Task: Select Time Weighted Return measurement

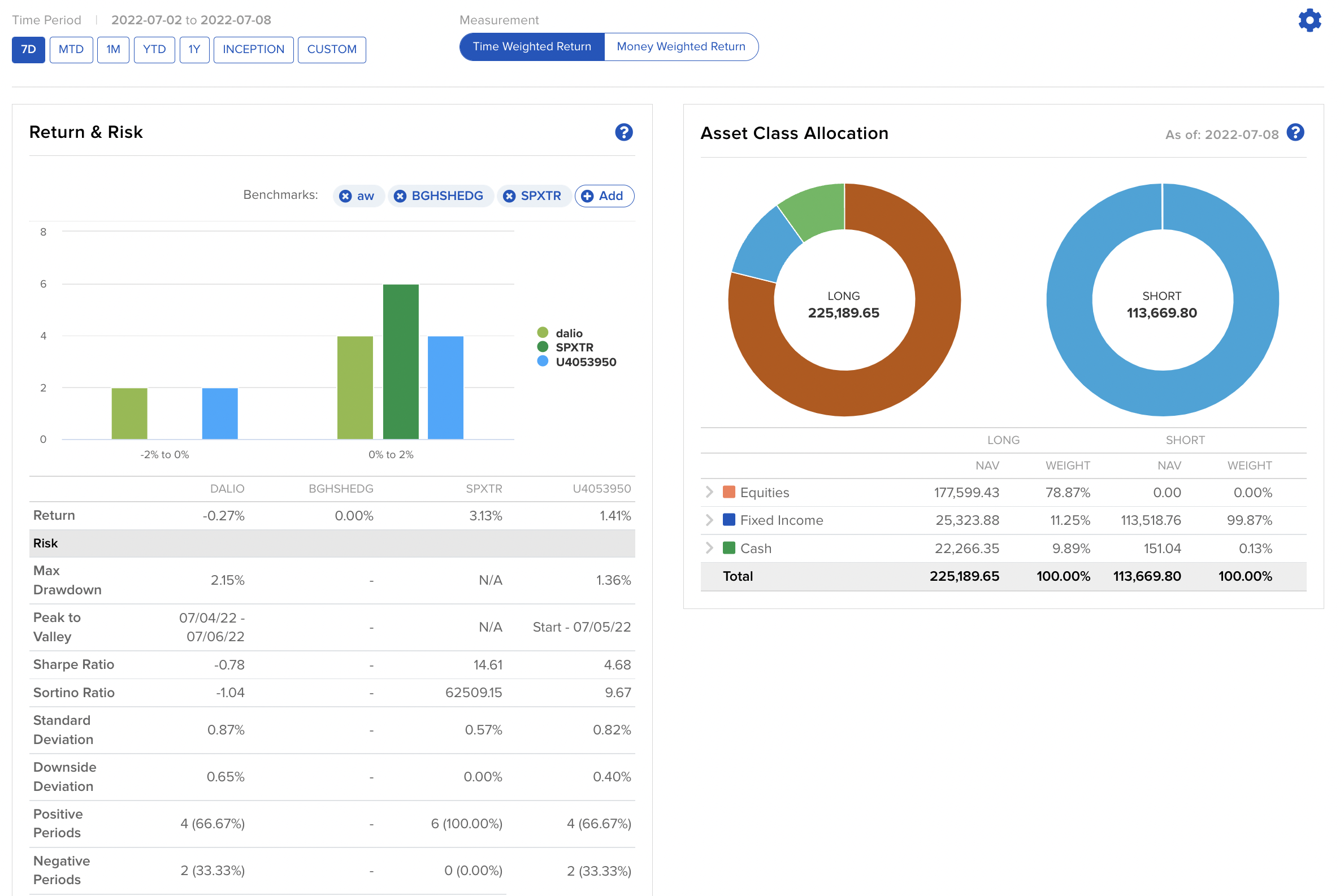Action: [532, 47]
